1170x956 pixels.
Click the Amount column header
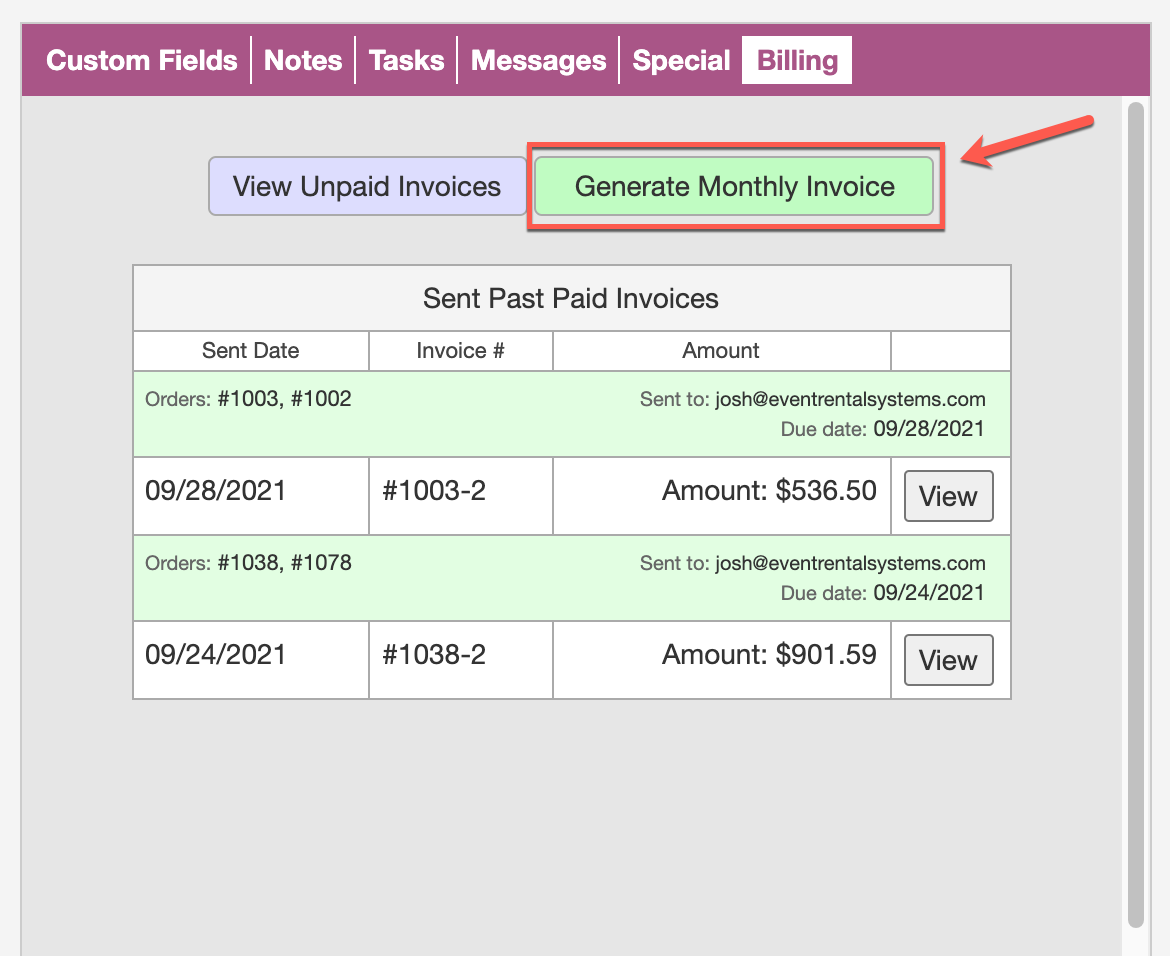click(721, 351)
